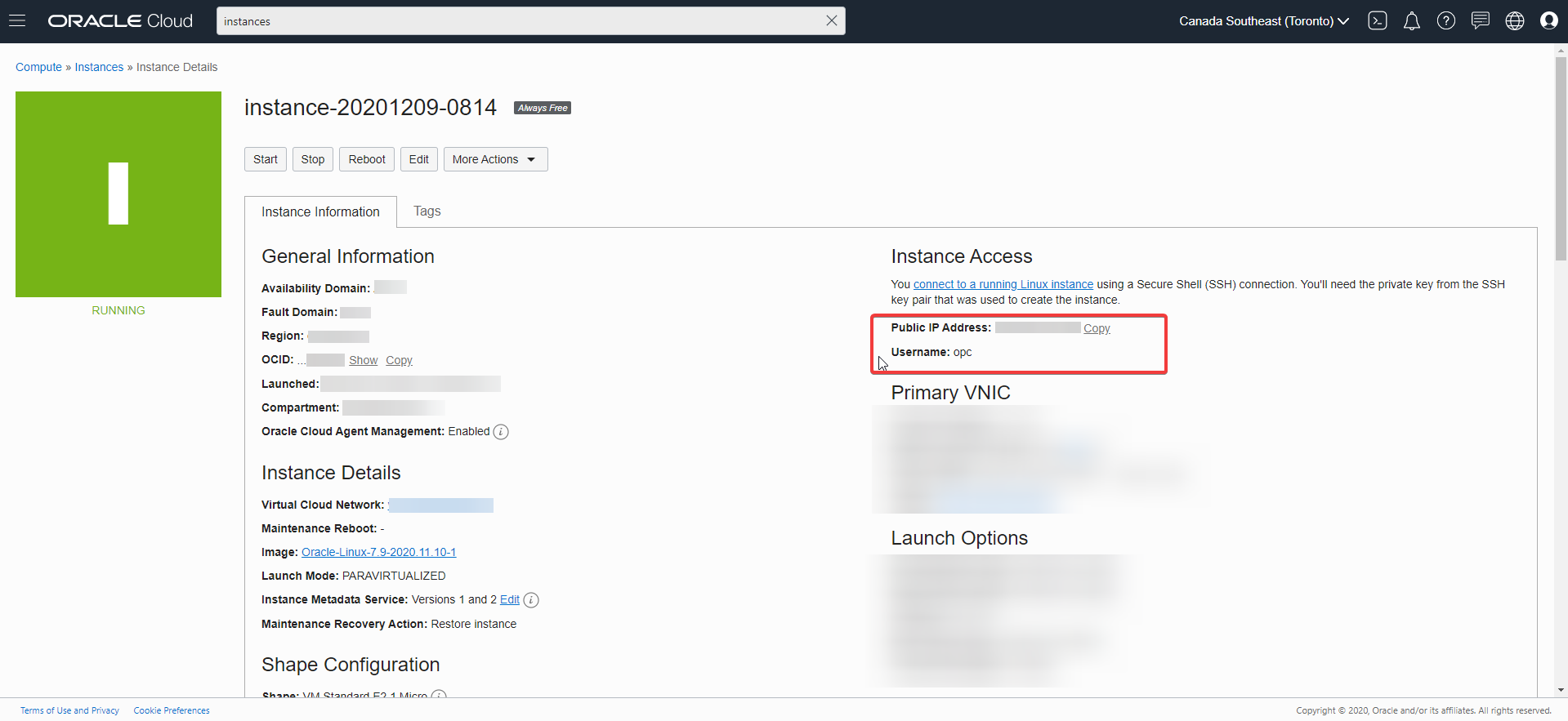Open the support chat icon
Image resolution: width=1568 pixels, height=721 pixels.
(x=1481, y=21)
